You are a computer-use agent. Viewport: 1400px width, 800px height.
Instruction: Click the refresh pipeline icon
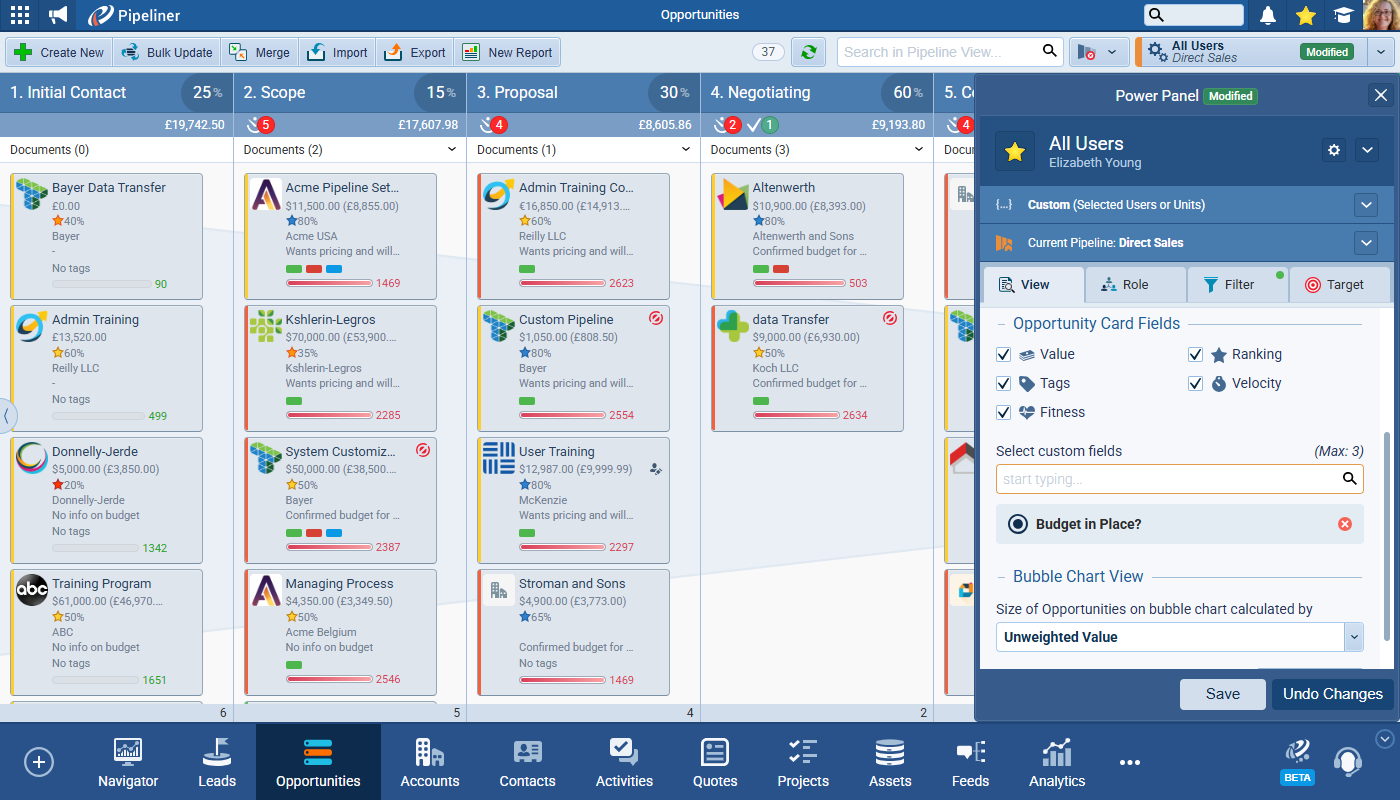[x=808, y=52]
